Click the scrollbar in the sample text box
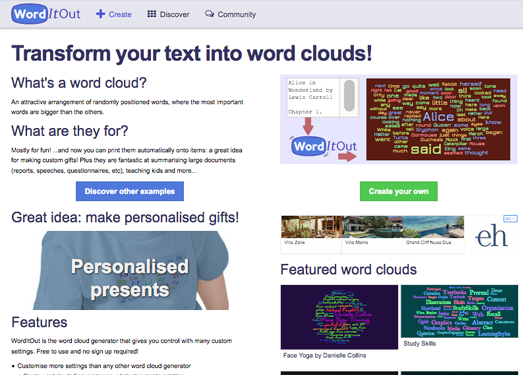Image resolution: width=523 pixels, height=375 pixels. [x=349, y=96]
